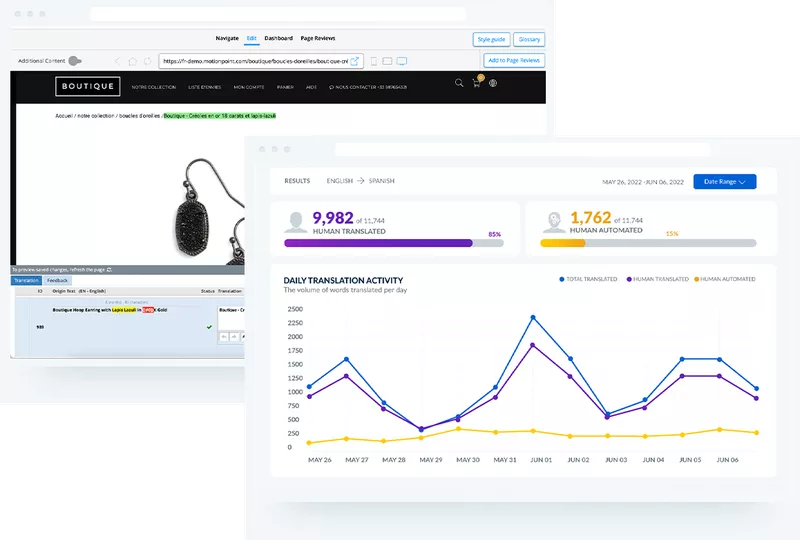Image resolution: width=800 pixels, height=540 pixels.
Task: Click the BOUTIQUE logo
Action: tap(88, 86)
